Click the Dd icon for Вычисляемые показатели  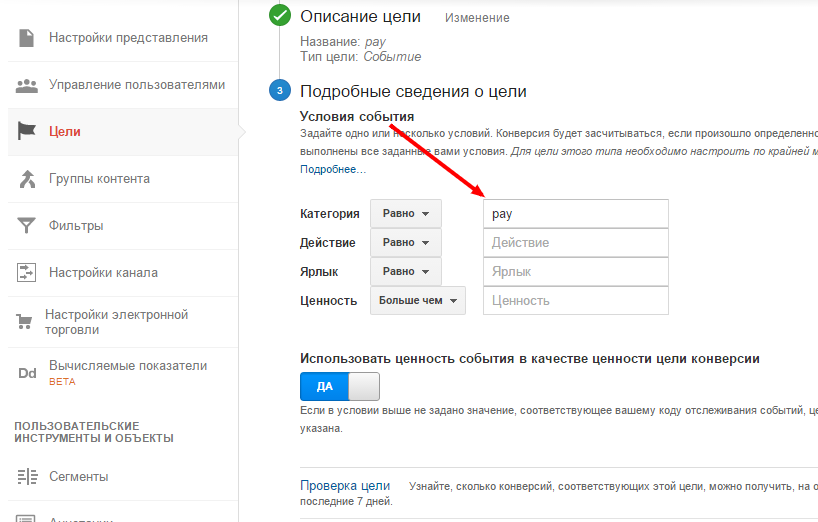[x=27, y=373]
